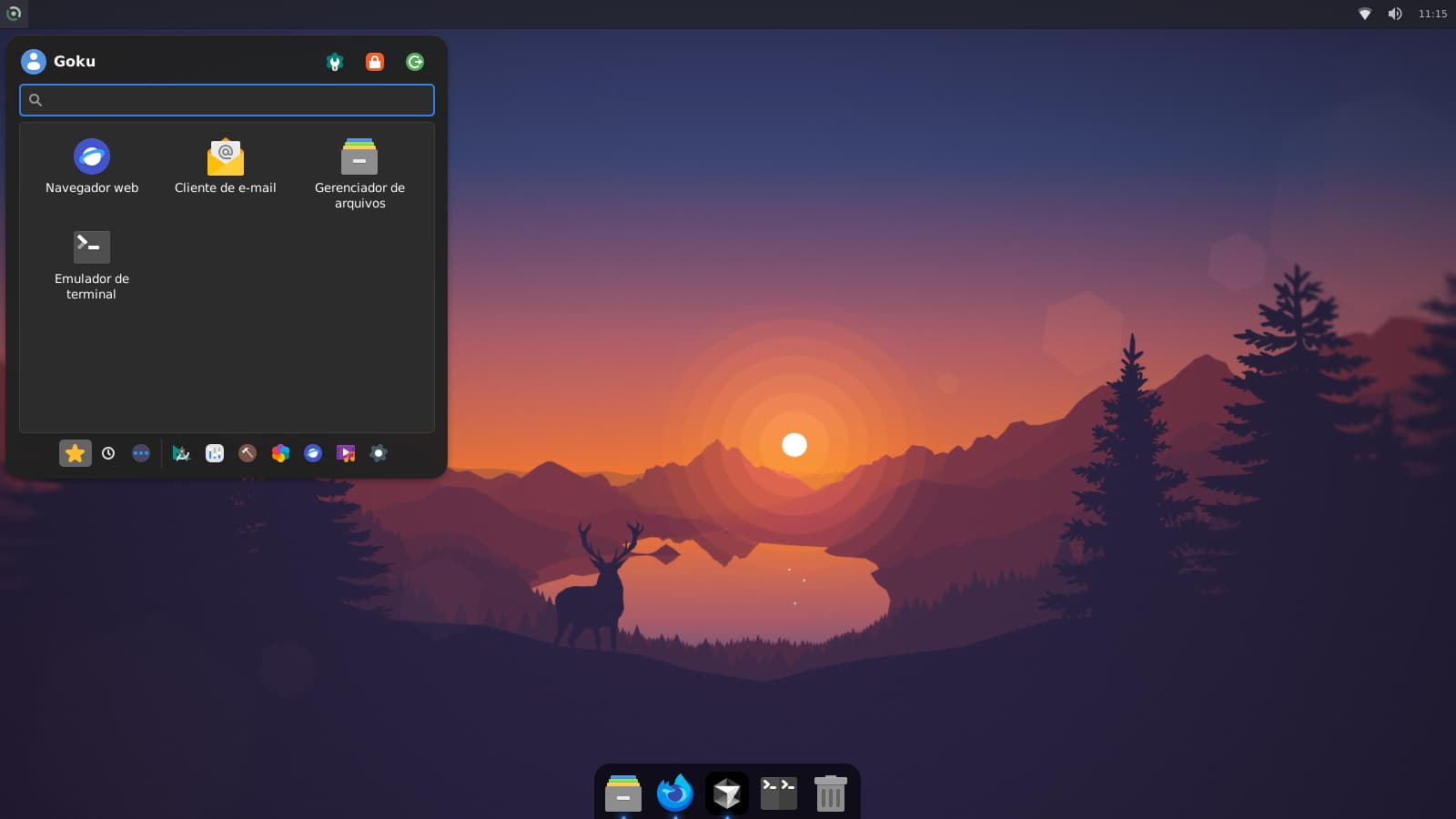Launch Emulador de terminal
Viewport: 1456px width, 819px height.
tap(92, 265)
